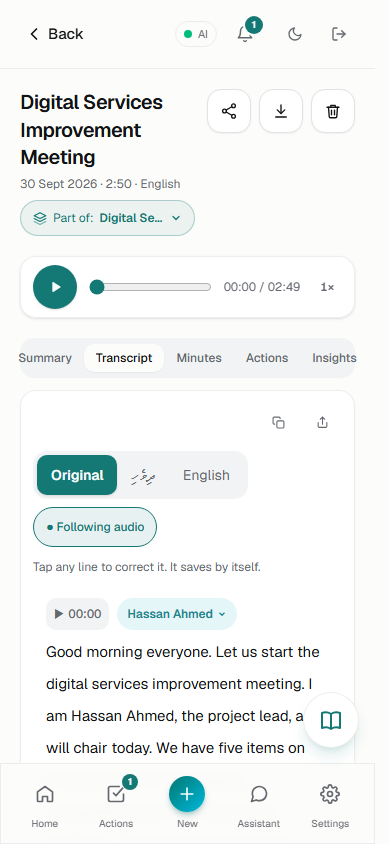Click the 'Tap any line to correct it' hint

[x=147, y=567]
